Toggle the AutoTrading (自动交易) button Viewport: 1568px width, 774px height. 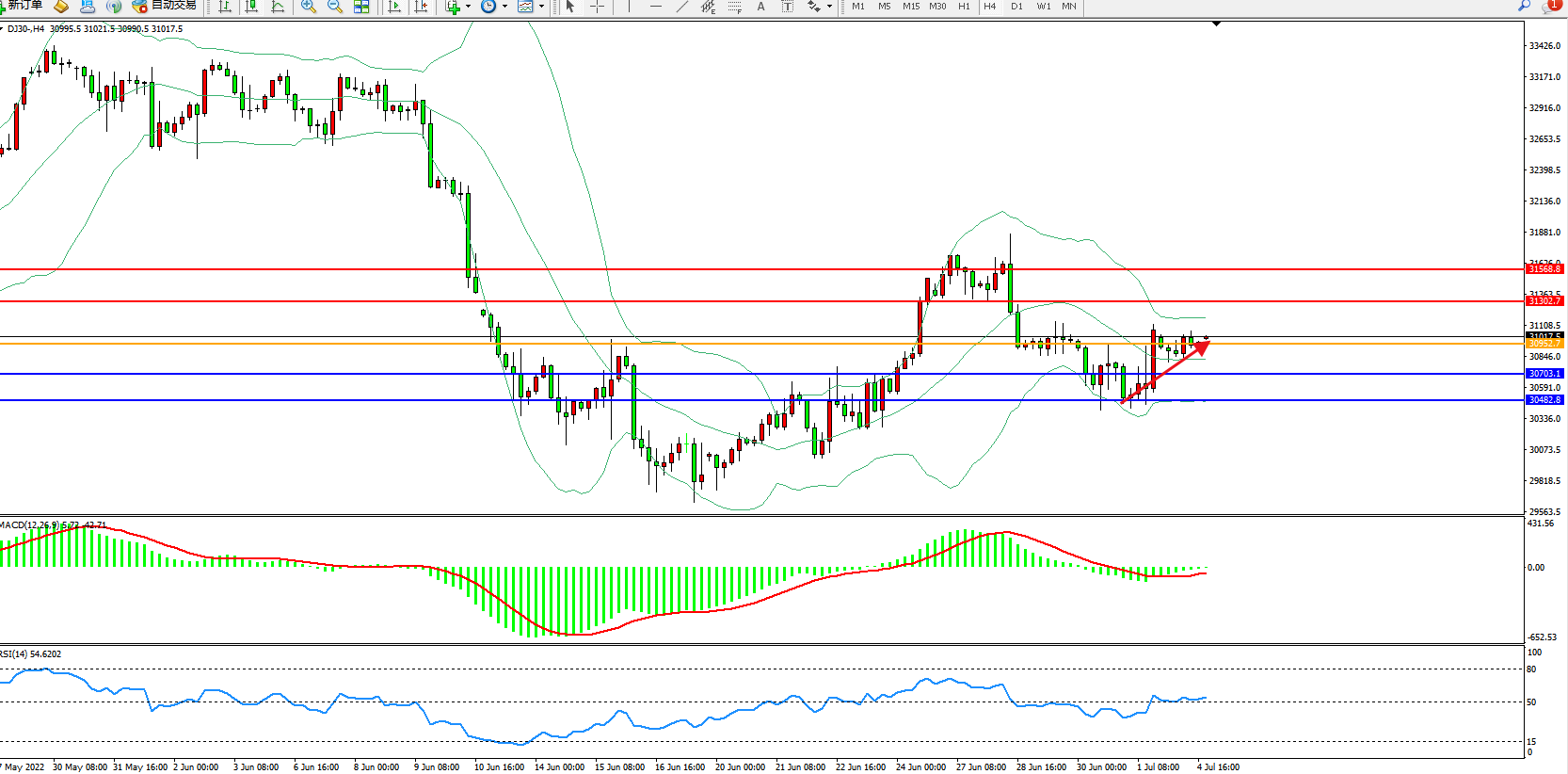point(165,6)
